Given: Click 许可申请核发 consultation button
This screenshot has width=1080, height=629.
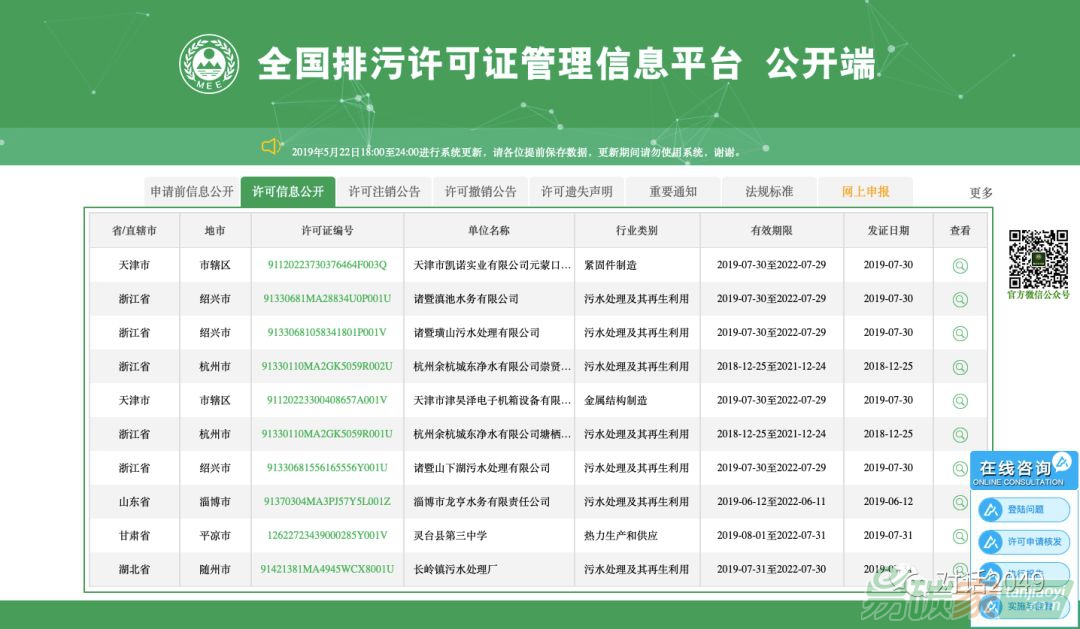Looking at the screenshot, I should pyautogui.click(x=1024, y=542).
